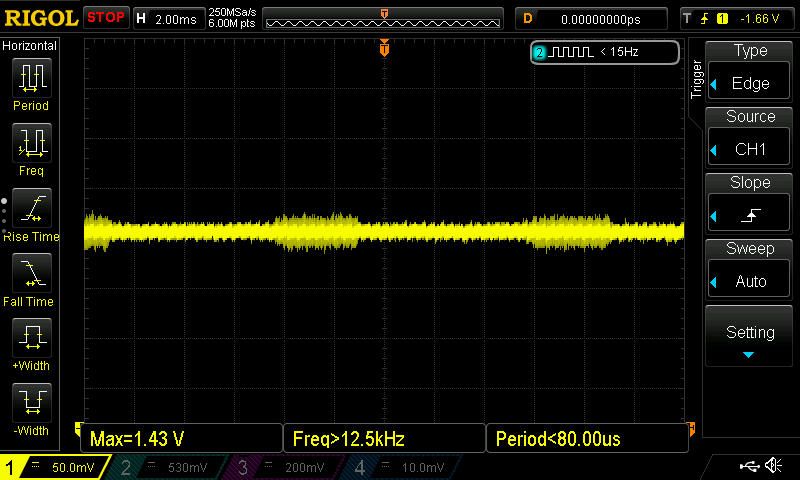Viewport: 800px width, 480px height.
Task: Change the trigger Source CH1 option
Action: click(750, 136)
